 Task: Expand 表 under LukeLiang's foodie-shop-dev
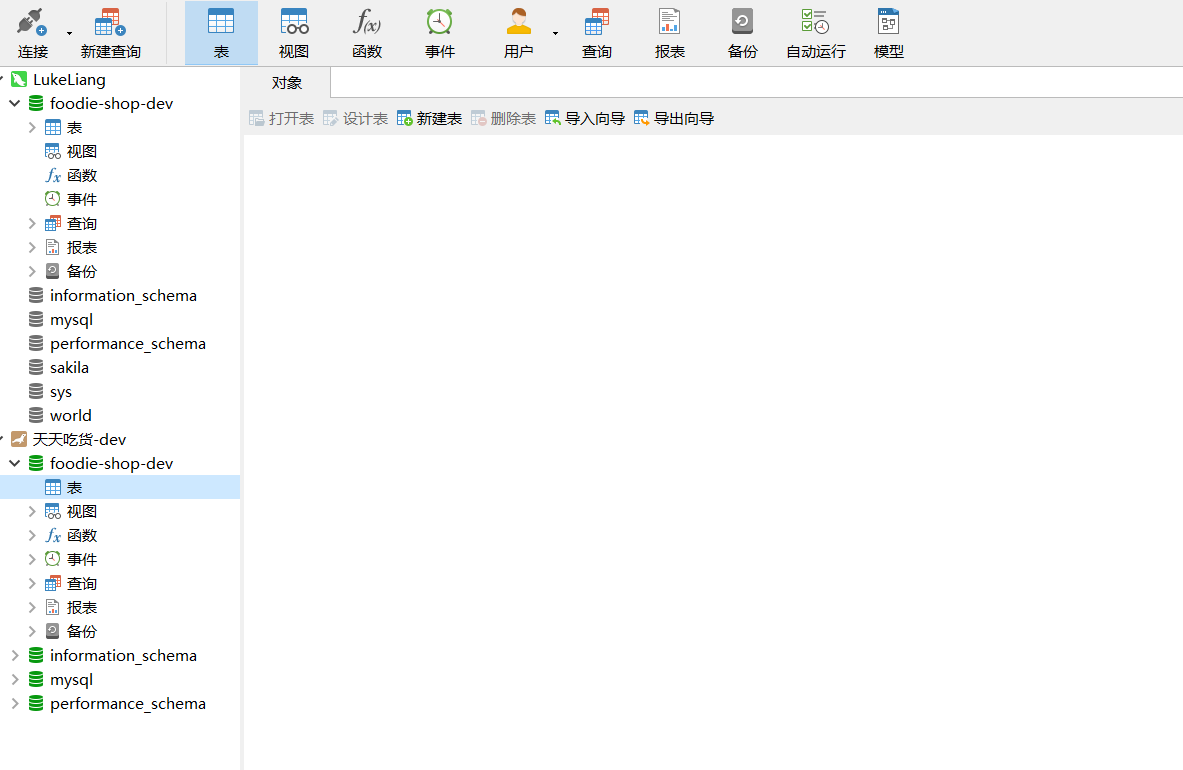coord(32,127)
